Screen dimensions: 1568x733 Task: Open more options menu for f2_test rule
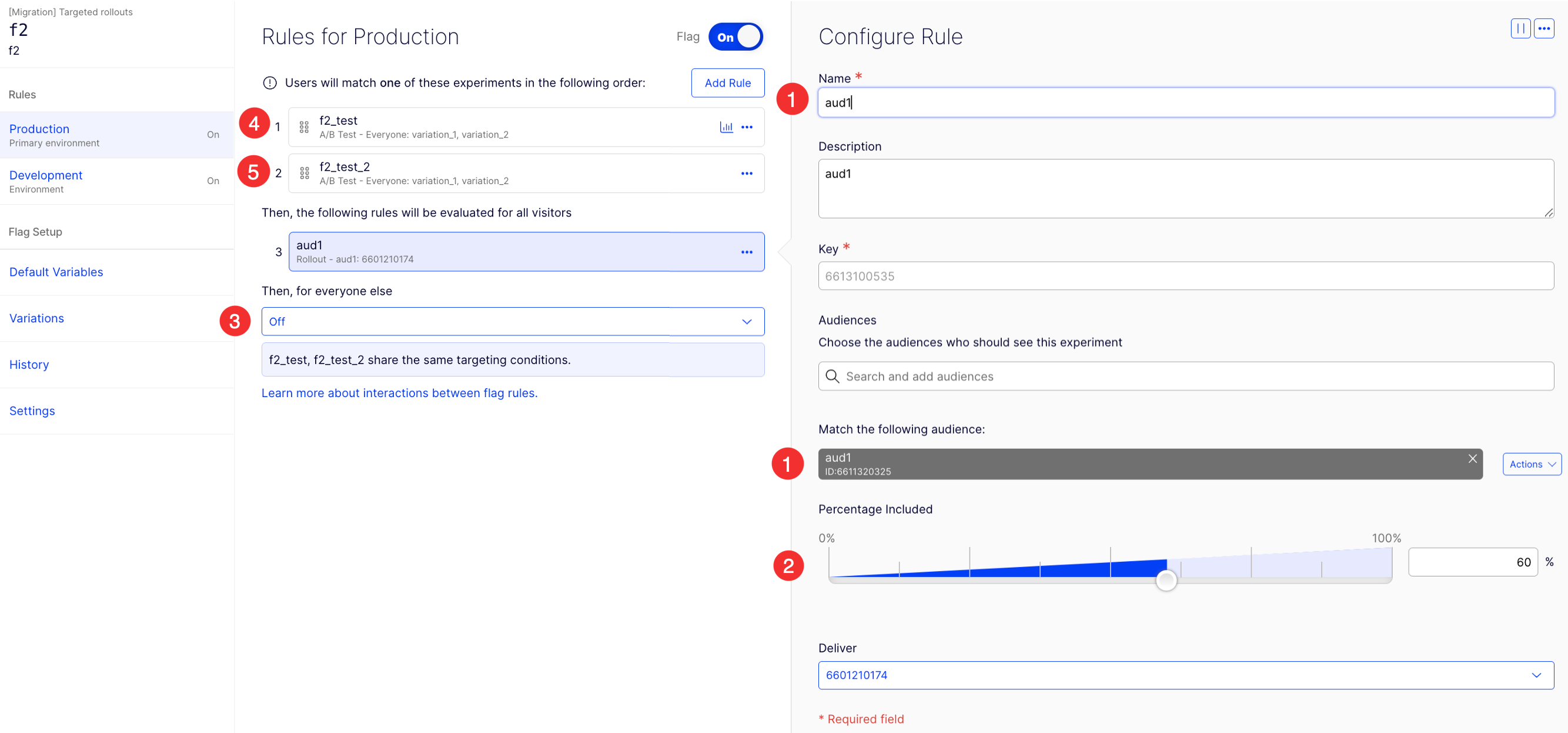click(x=747, y=126)
